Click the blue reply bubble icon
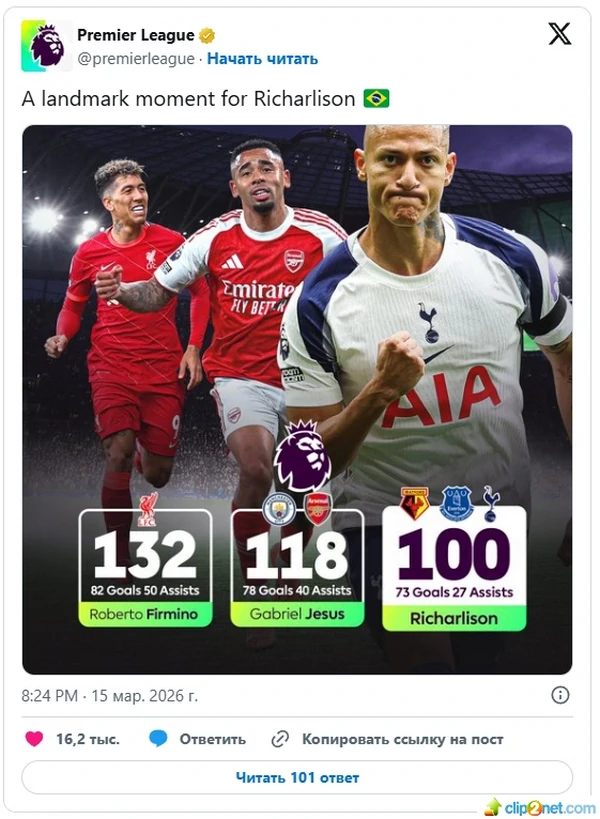This screenshot has height=819, width=600. (x=158, y=739)
